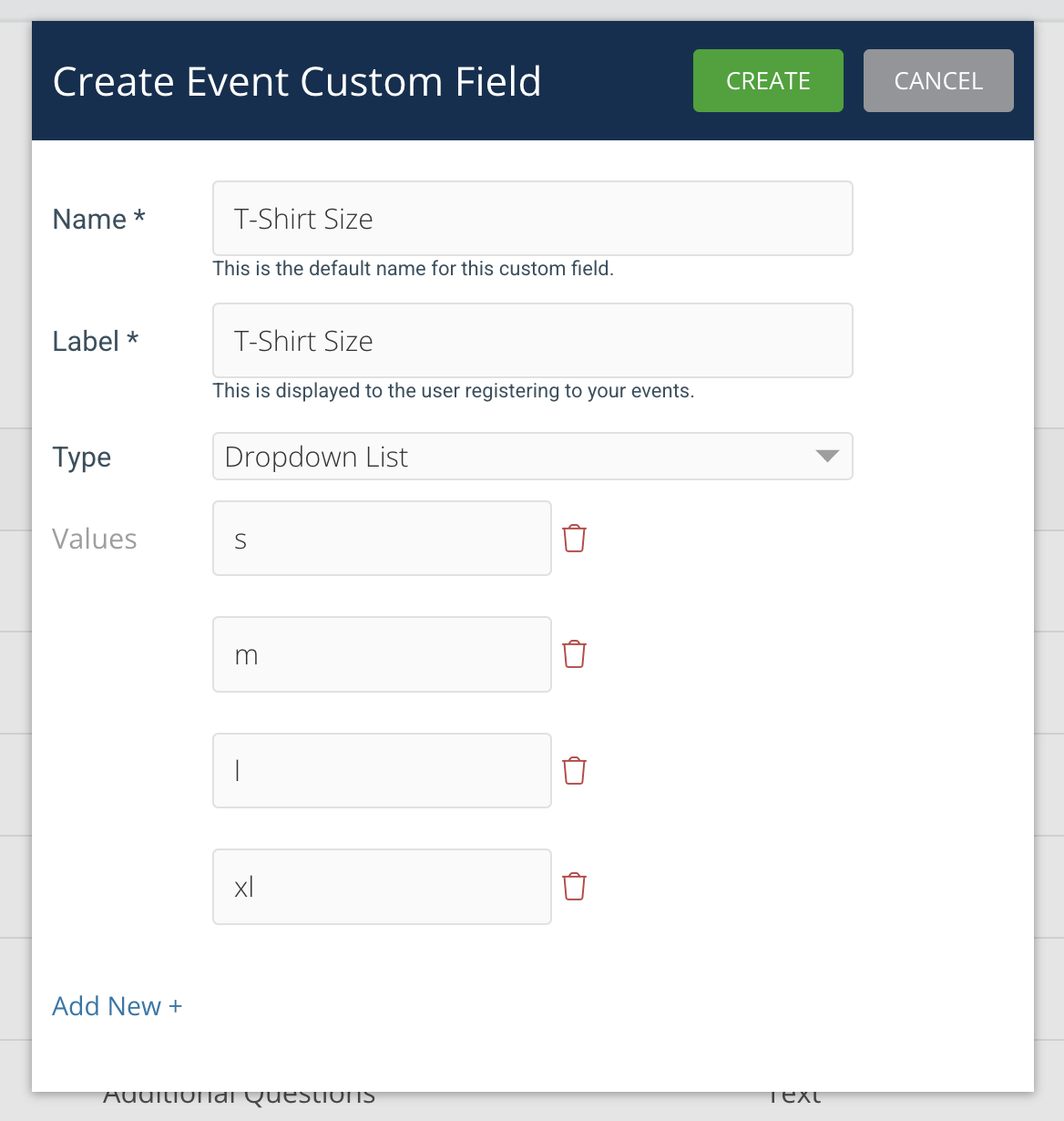Add a new value with Add New +
The height and width of the screenshot is (1121, 1064).
[x=118, y=1006]
